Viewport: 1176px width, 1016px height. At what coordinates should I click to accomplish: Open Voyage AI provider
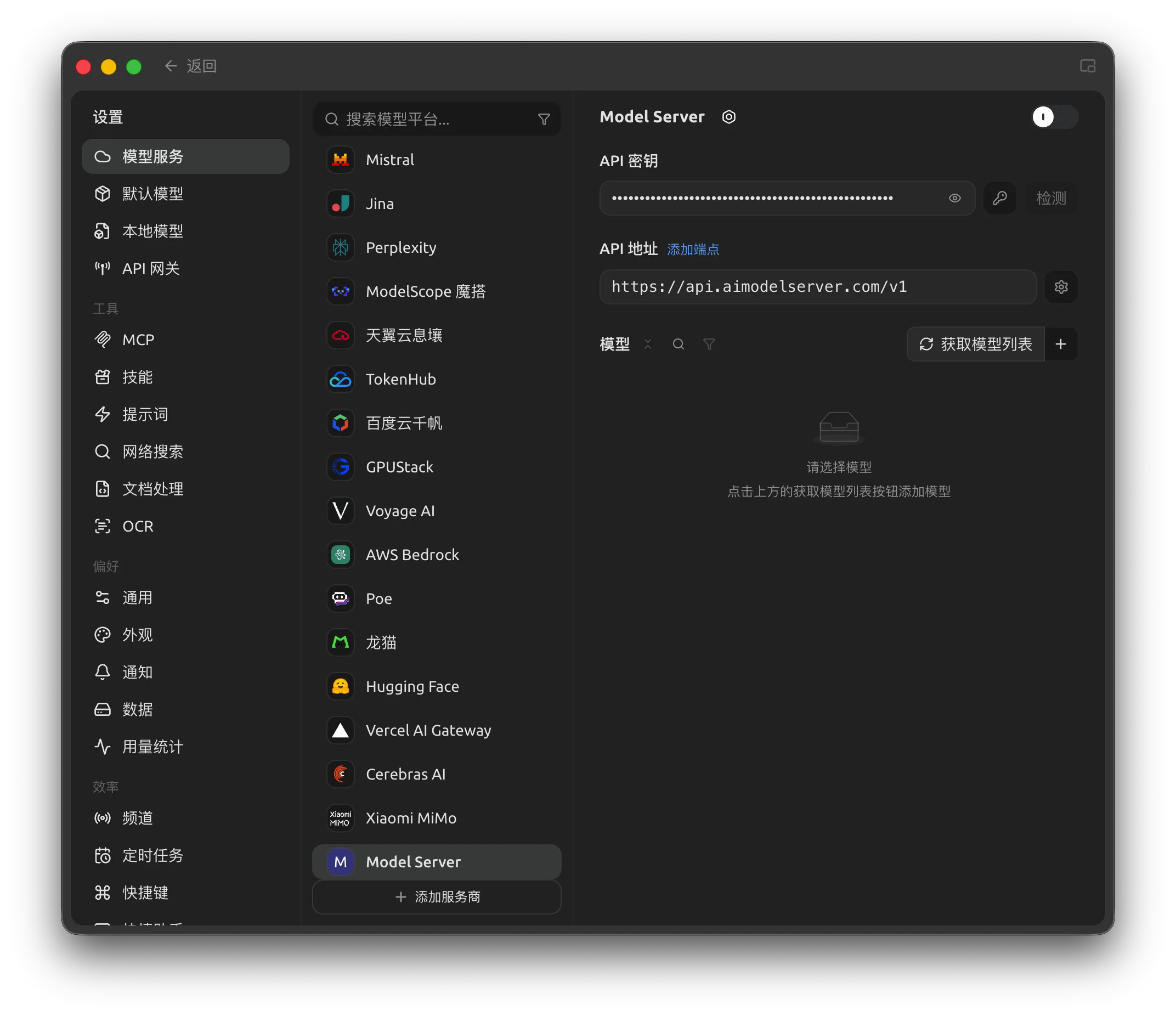pyautogui.click(x=437, y=511)
